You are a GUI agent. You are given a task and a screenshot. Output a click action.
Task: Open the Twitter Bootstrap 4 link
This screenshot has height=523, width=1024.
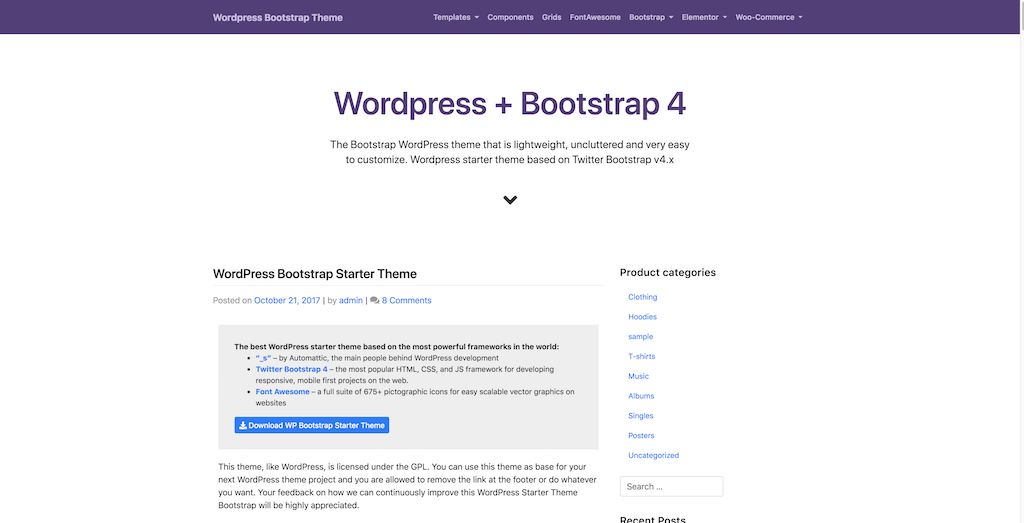(x=291, y=369)
